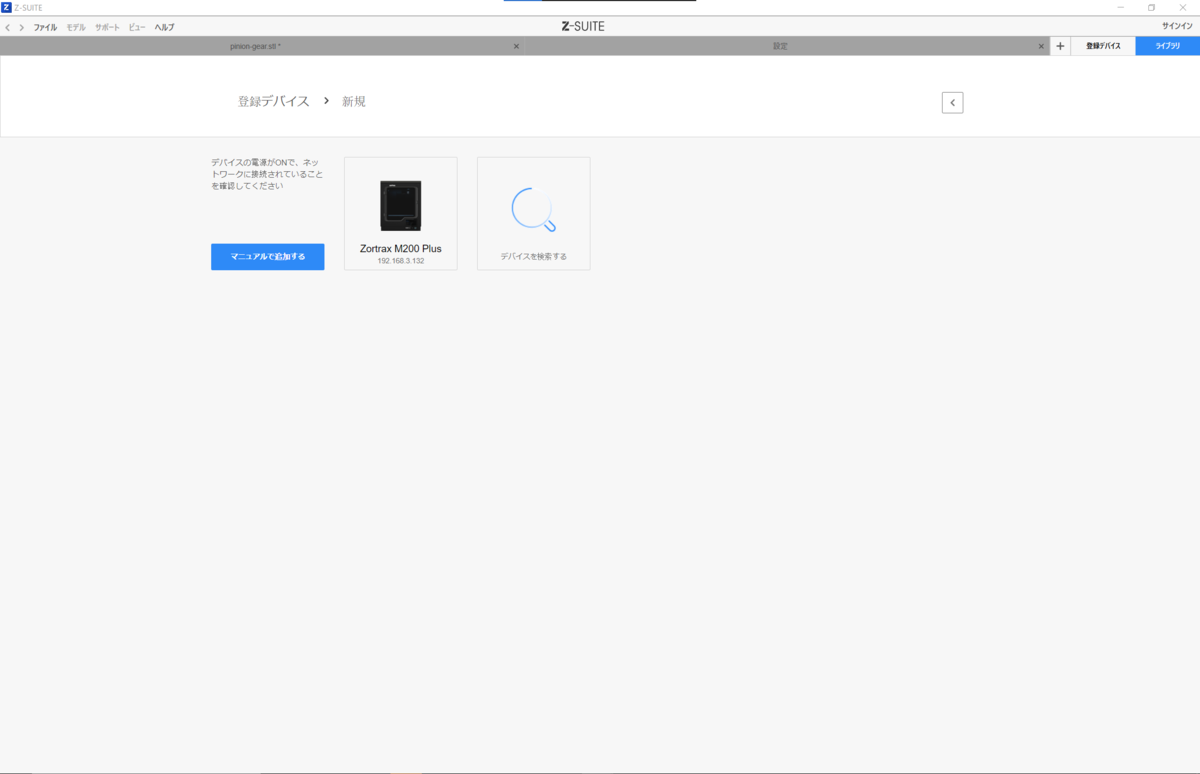Click the back chevron button
The image size is (1200, 774).
coord(952,102)
